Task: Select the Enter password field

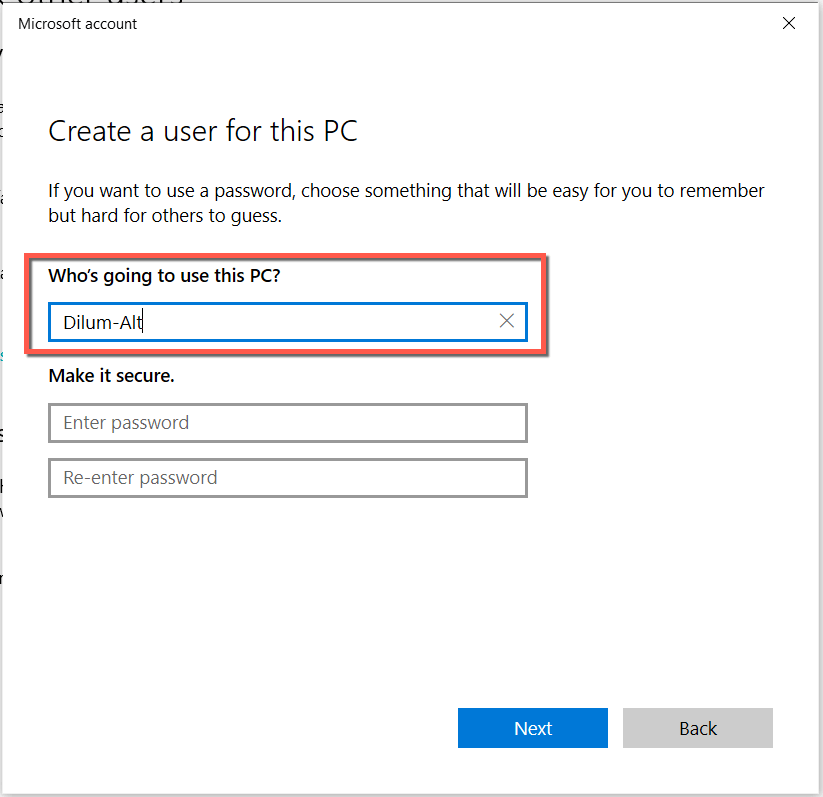Action: [287, 423]
